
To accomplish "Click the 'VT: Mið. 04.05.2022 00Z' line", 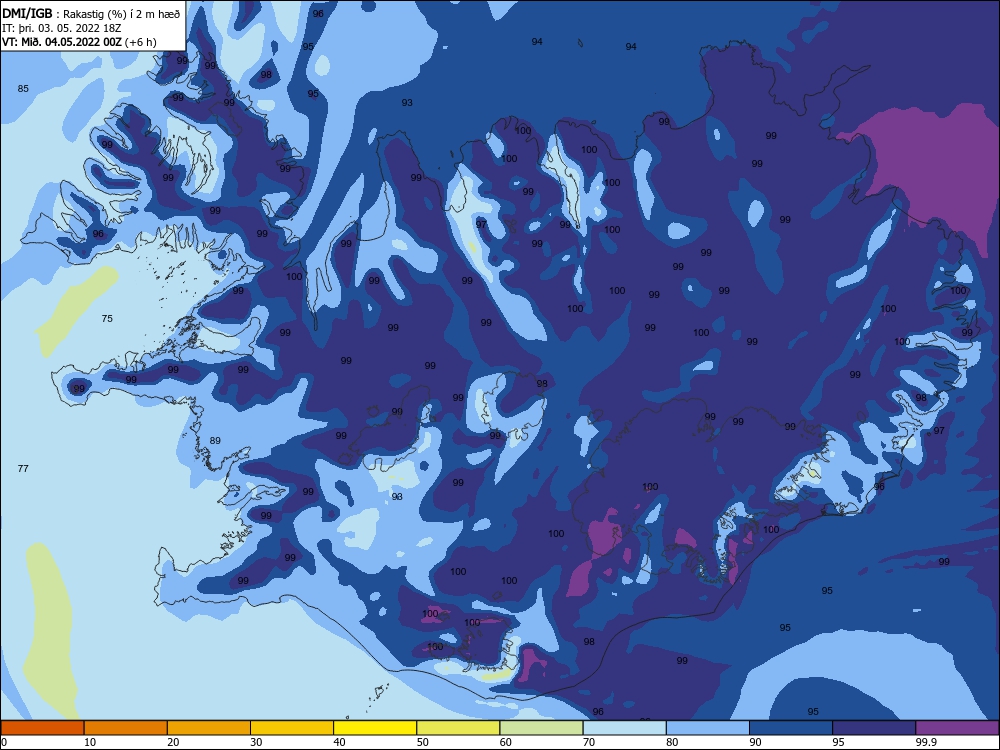I will (x=62, y=42).
